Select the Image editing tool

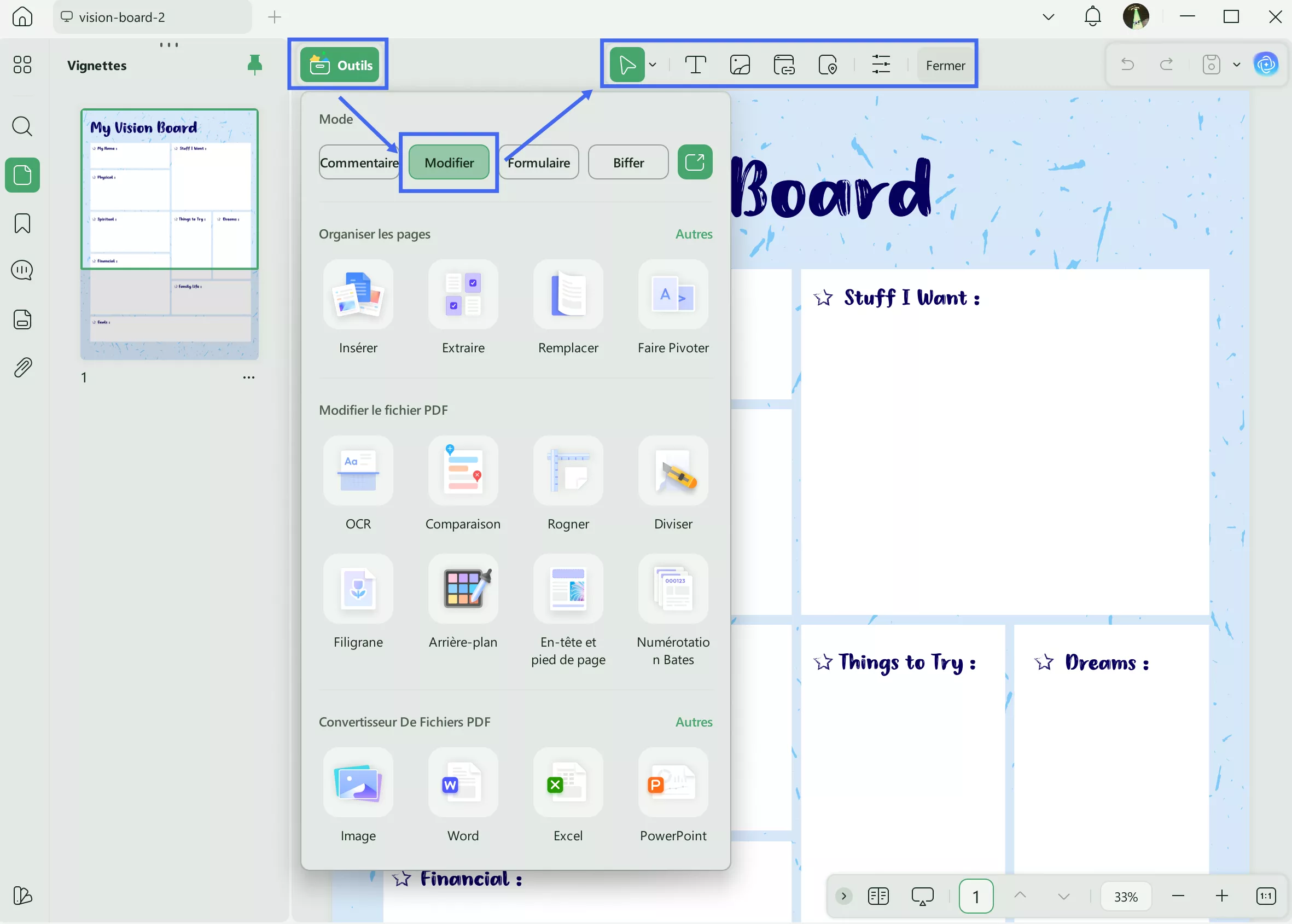pyautogui.click(x=739, y=65)
